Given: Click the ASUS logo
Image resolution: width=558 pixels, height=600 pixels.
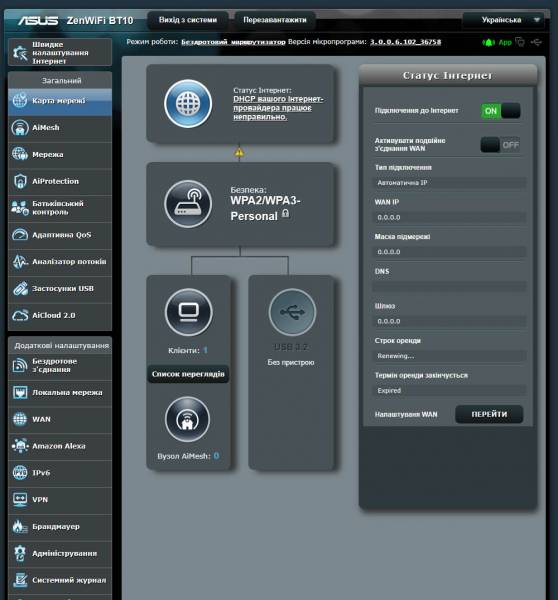Looking at the screenshot, I should (38, 20).
